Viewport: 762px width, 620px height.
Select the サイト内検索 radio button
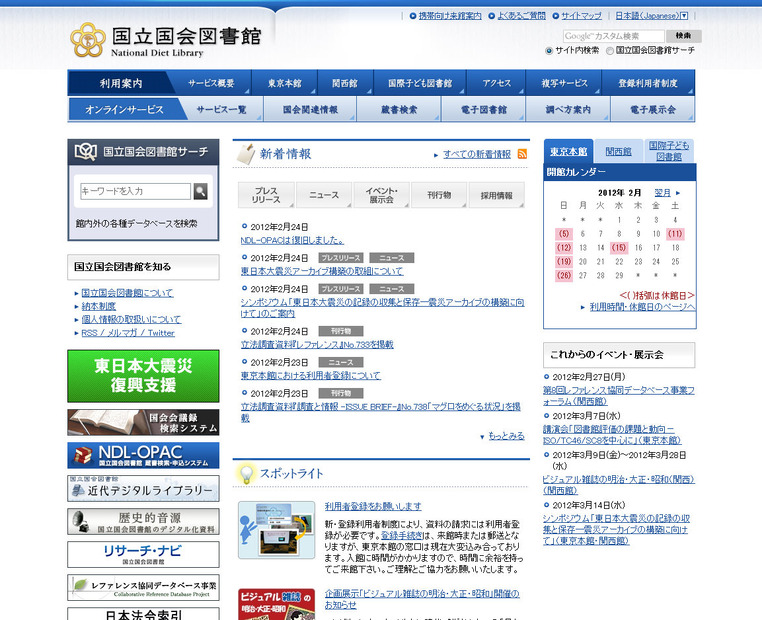pyautogui.click(x=549, y=50)
